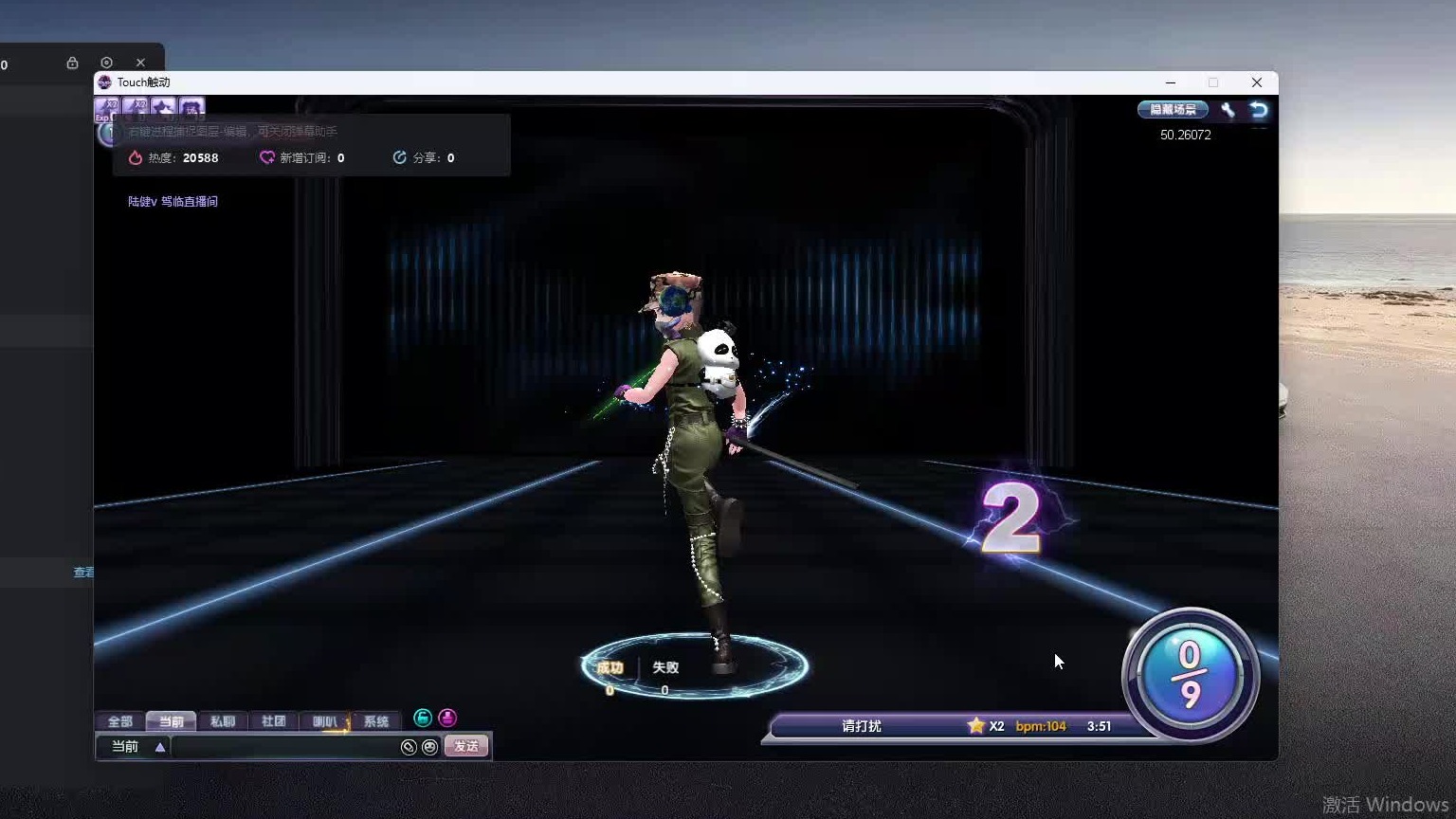Select the 私聊 private chat tab
The width and height of the screenshot is (1456, 819).
point(223,721)
